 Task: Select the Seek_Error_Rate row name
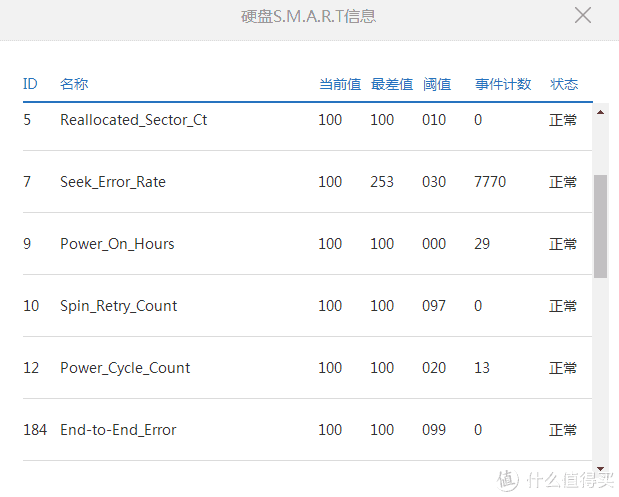click(113, 182)
